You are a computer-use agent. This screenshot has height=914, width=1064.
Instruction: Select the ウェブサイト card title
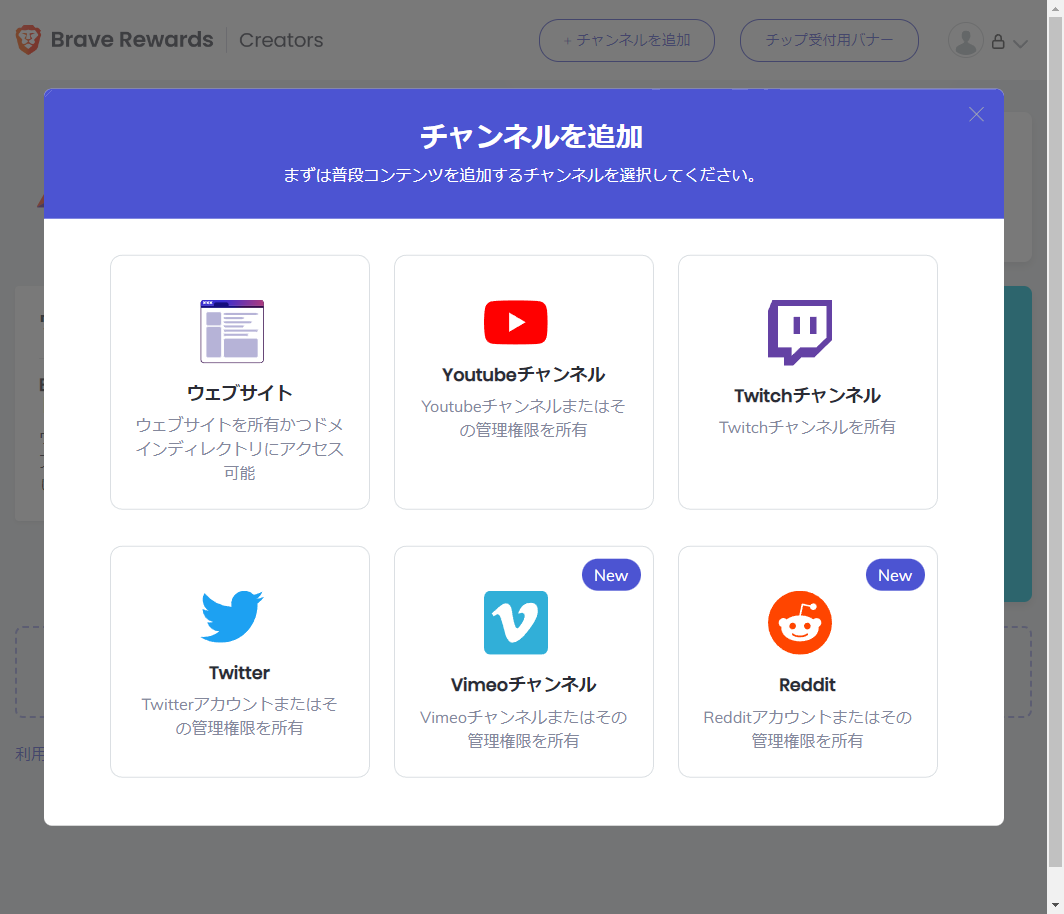point(240,393)
